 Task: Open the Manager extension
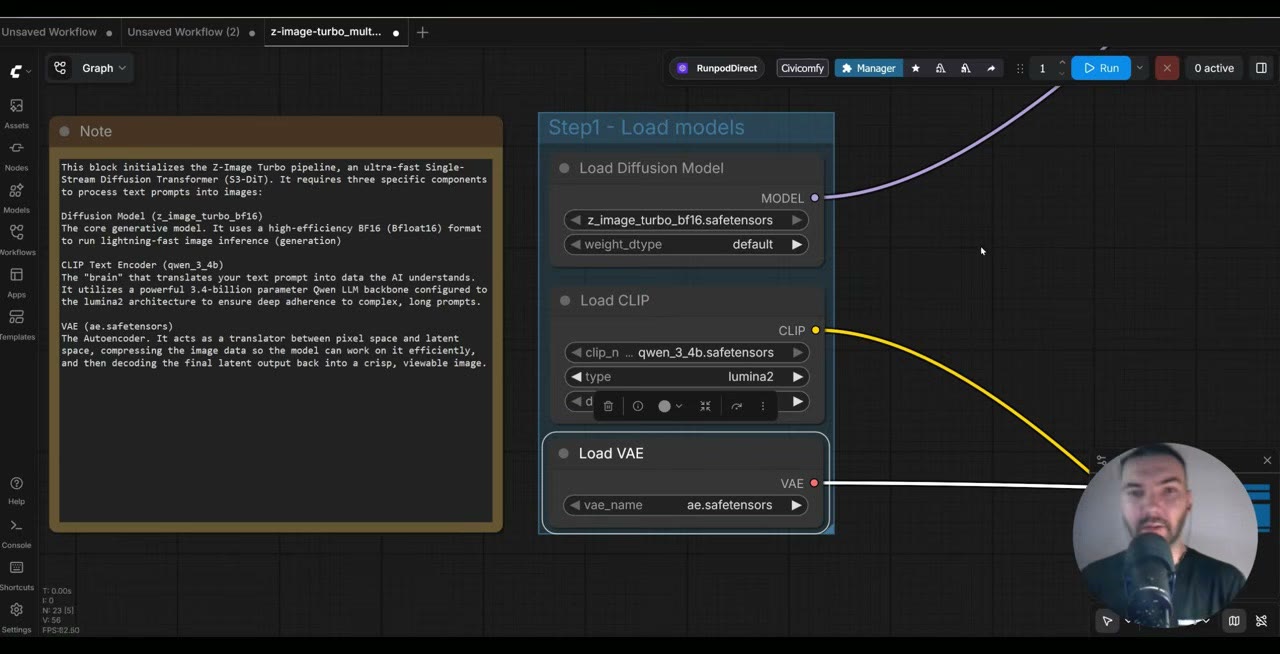point(868,68)
